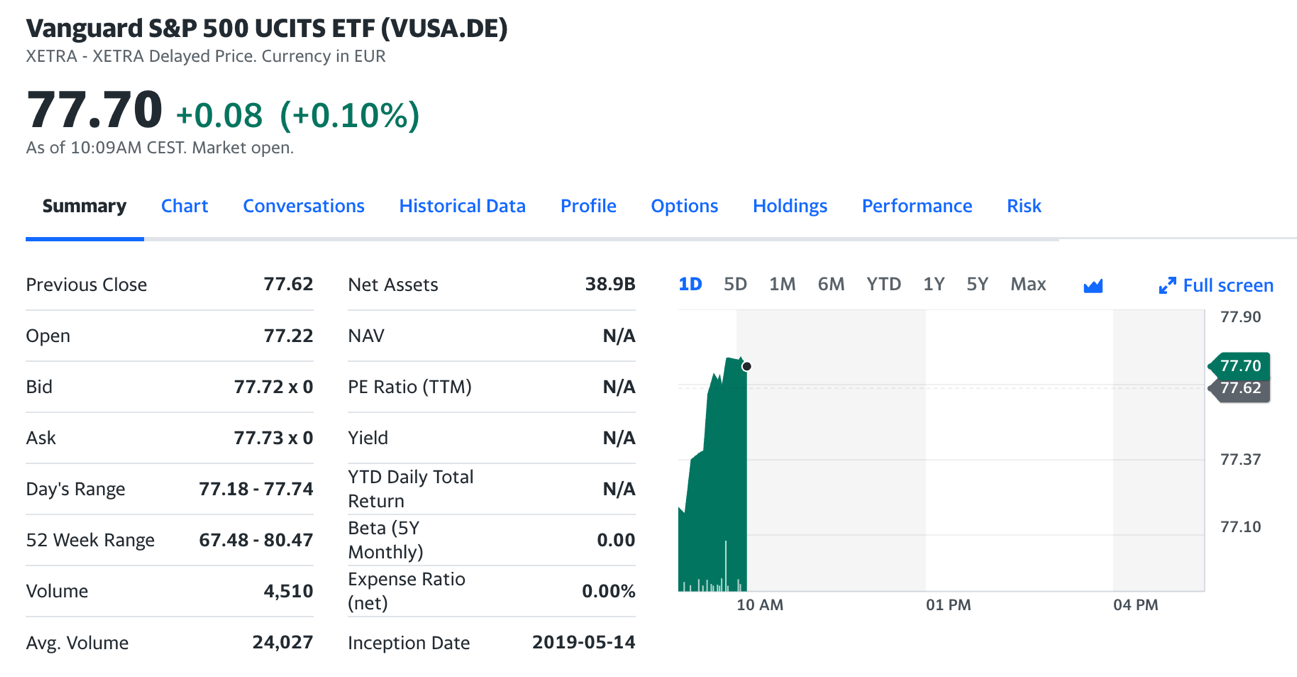Image resolution: width=1297 pixels, height=677 pixels.
Task: Select the 1D chart range
Action: point(690,284)
